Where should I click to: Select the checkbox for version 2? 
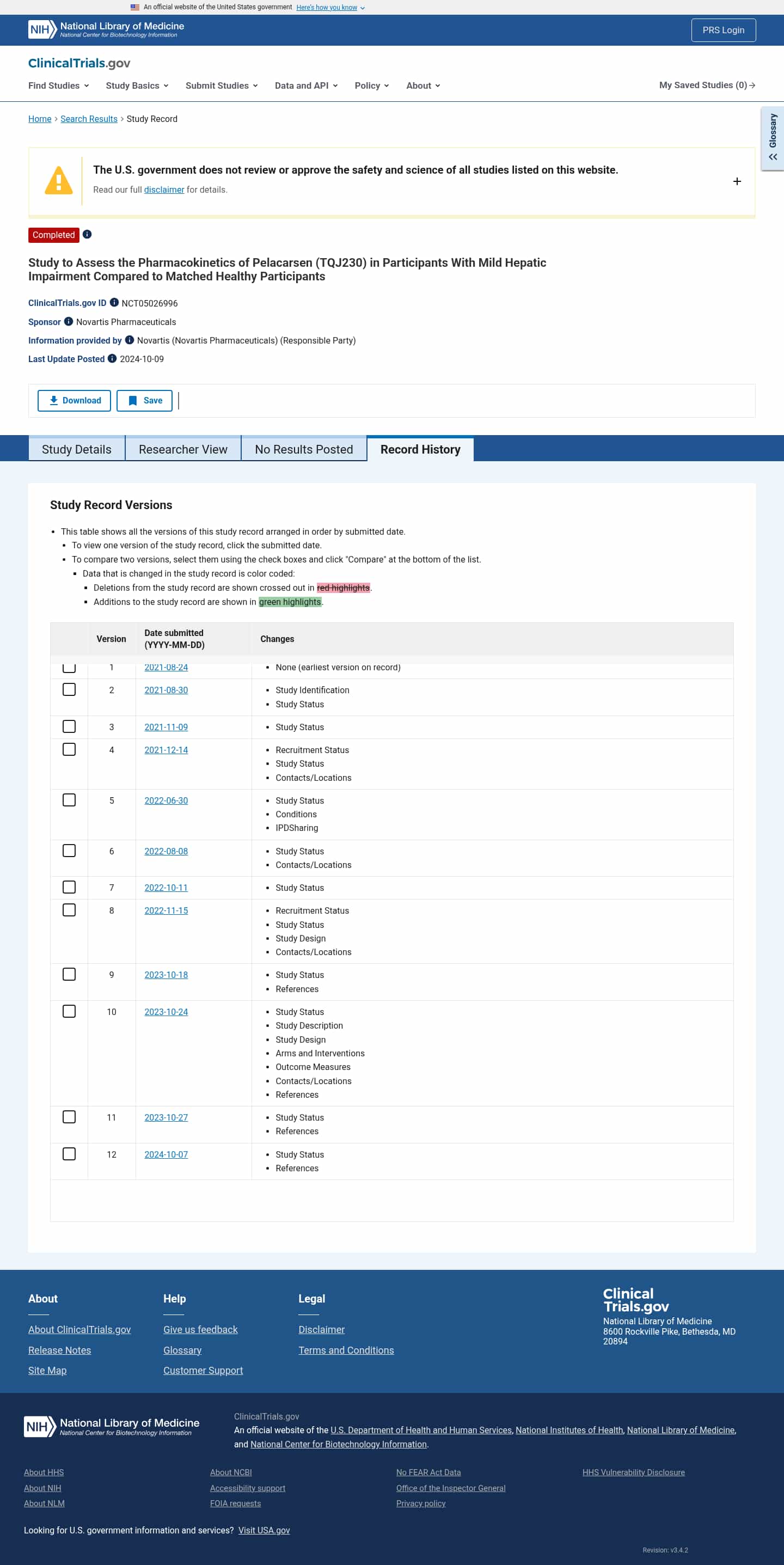[x=69, y=689]
